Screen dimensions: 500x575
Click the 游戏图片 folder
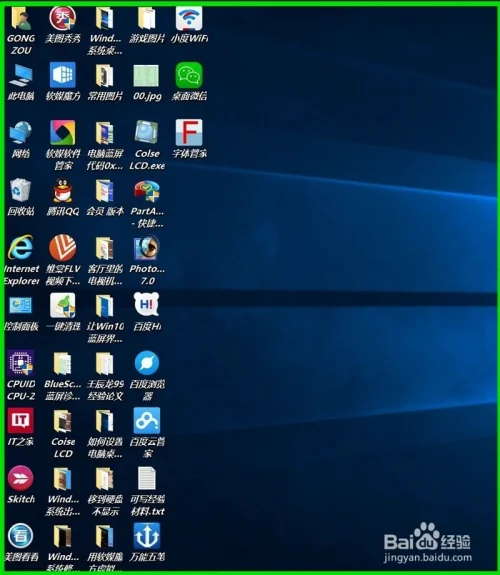pos(146,18)
